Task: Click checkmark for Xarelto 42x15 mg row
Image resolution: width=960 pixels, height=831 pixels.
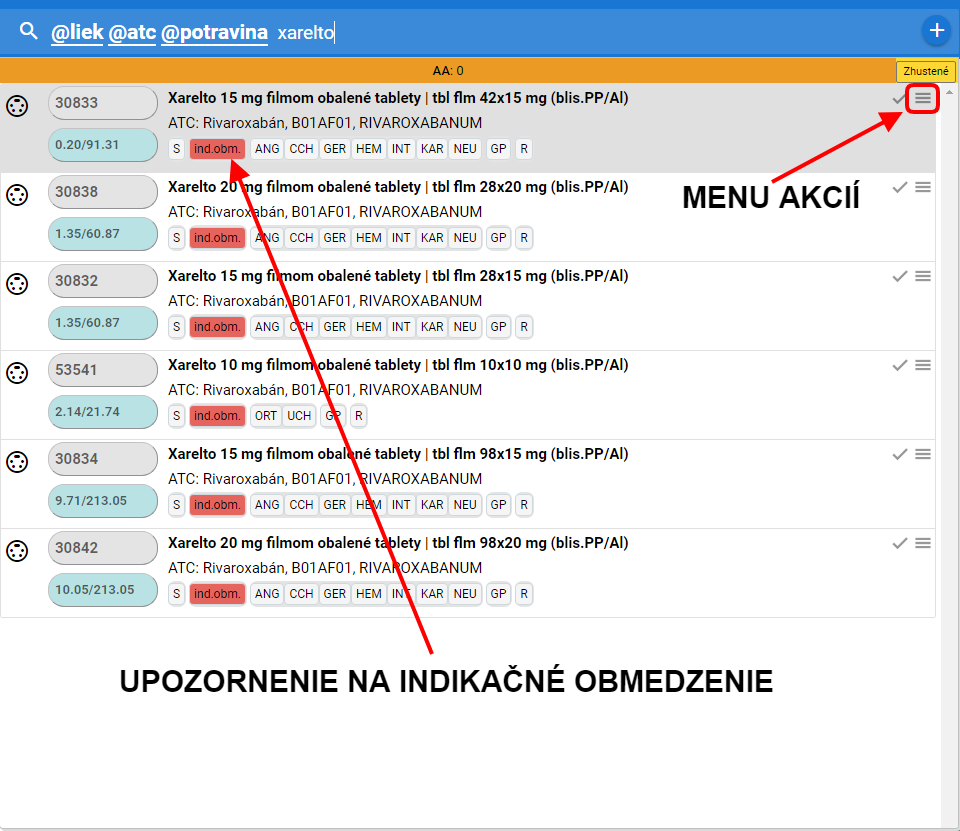Action: click(x=899, y=99)
